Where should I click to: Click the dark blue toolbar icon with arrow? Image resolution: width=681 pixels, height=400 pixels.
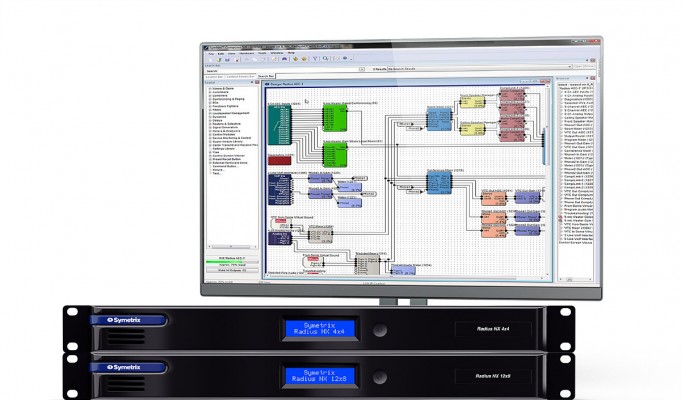click(346, 58)
